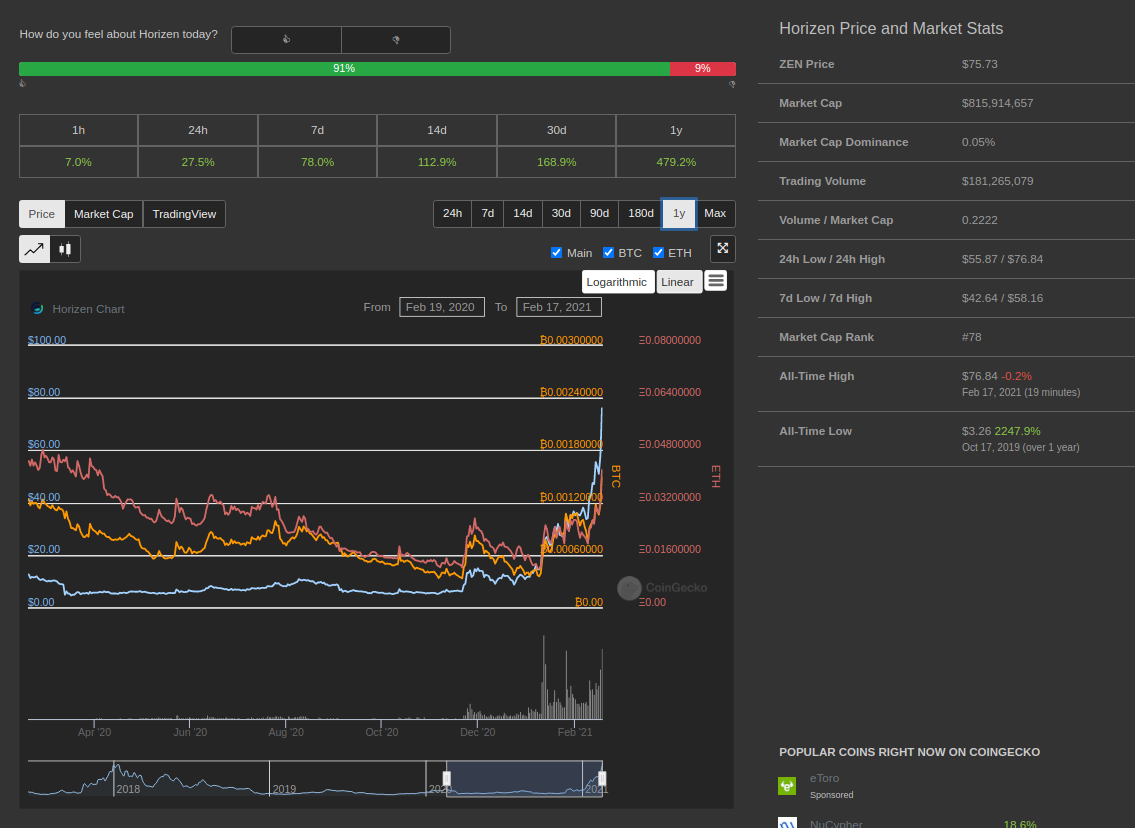Click the Market Cap value $815,914,657
1135x828 pixels.
pyautogui.click(x=997, y=104)
